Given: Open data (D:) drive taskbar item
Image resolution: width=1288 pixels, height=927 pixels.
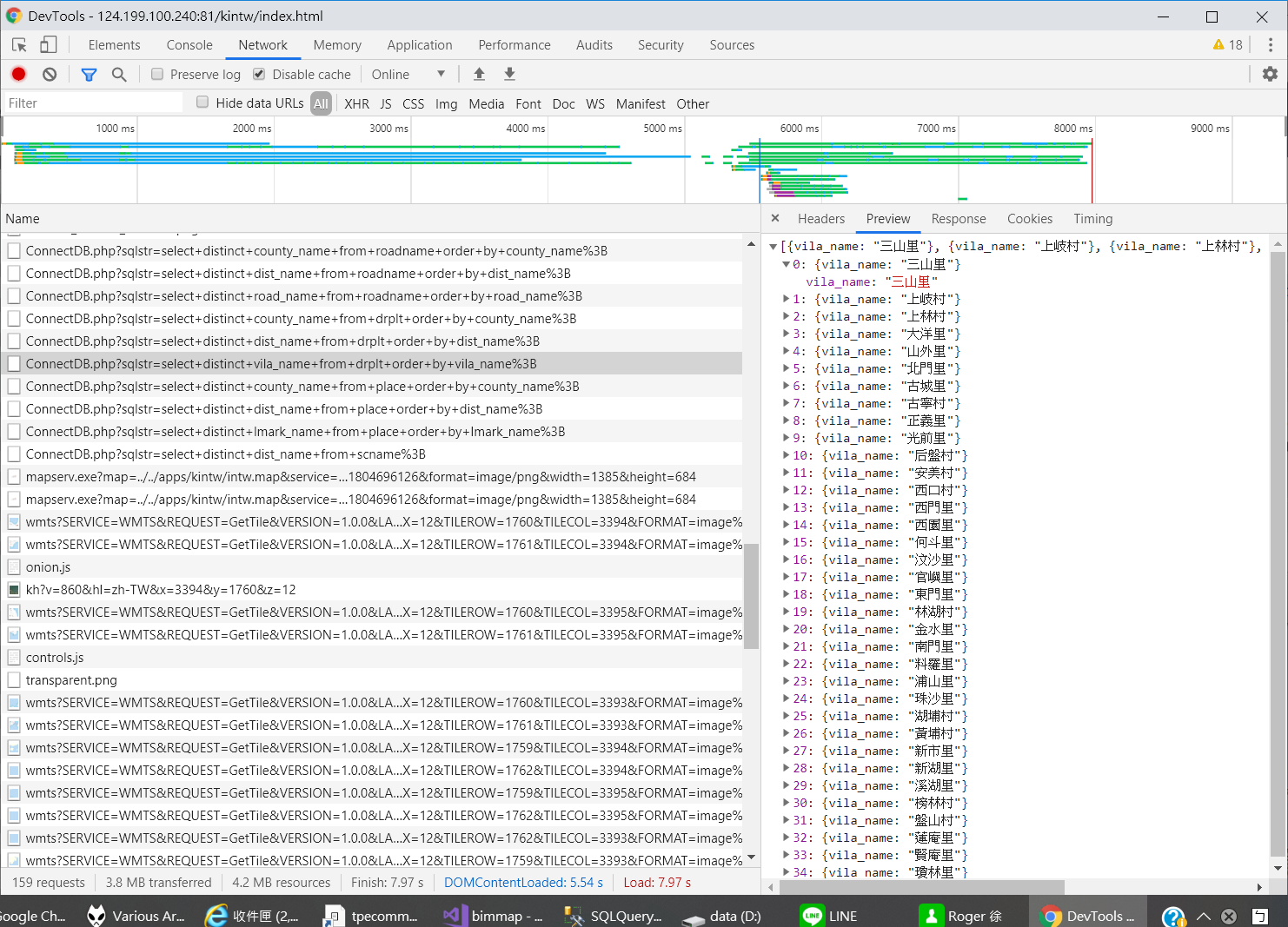Looking at the screenshot, I should tap(722, 916).
